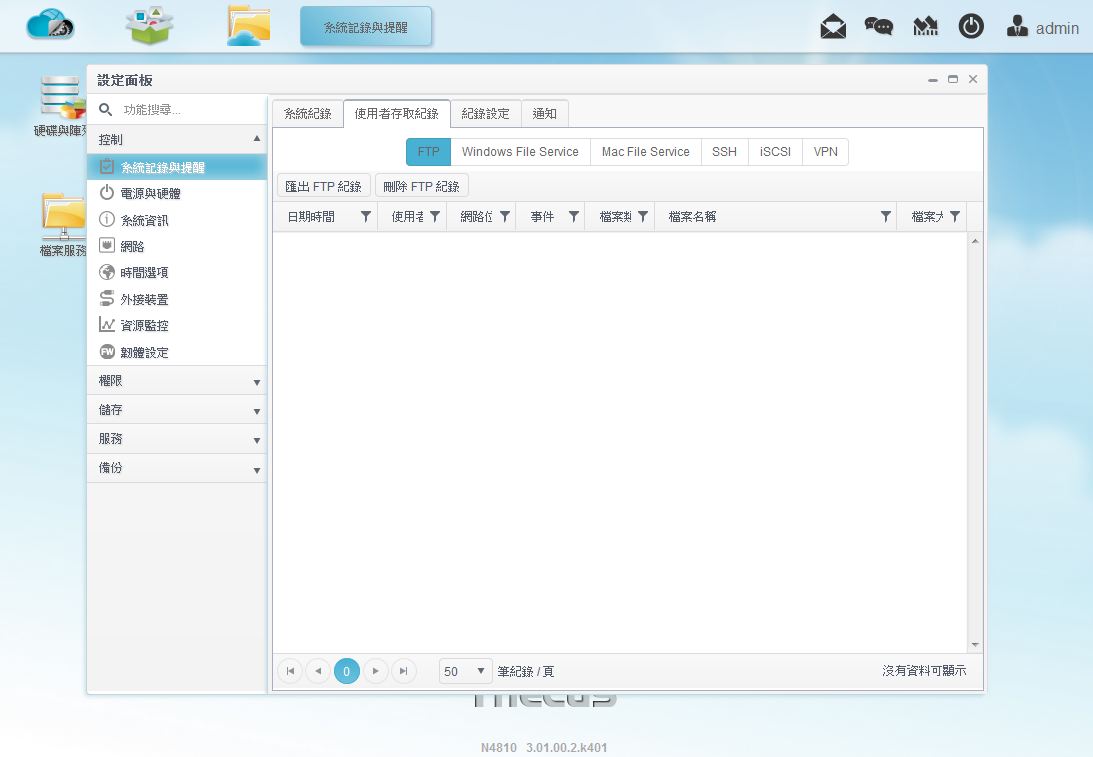Click the current page number 0

pyautogui.click(x=346, y=671)
